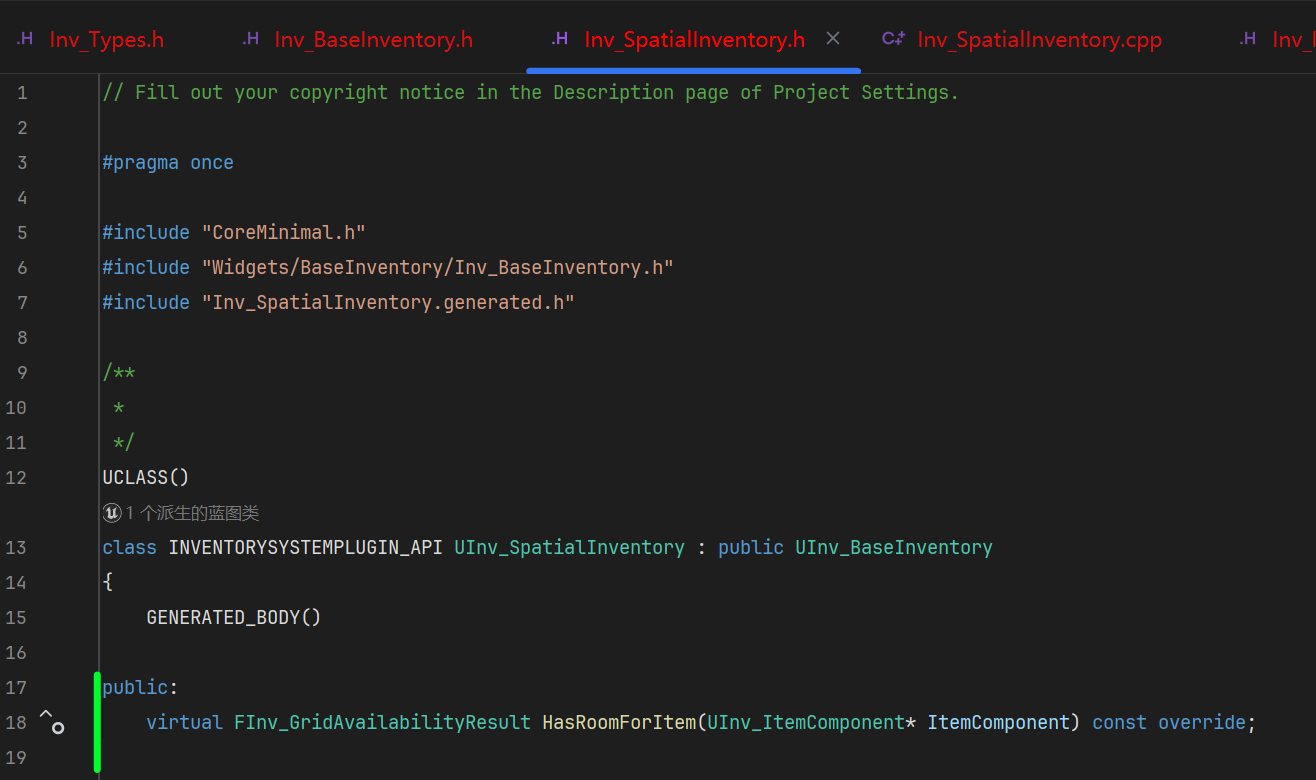This screenshot has height=780, width=1316.
Task: Click the #pragma once directive
Action: click(x=168, y=162)
